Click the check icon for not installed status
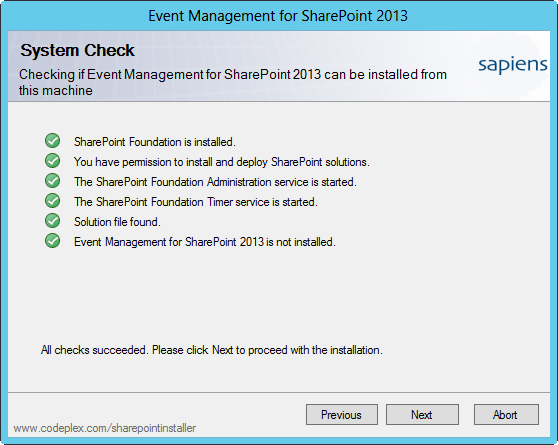The image size is (558, 445). [x=53, y=240]
